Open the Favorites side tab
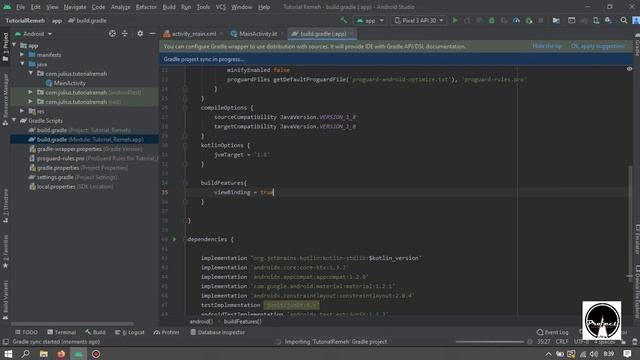Screen dimensions: 640x360 5,251
